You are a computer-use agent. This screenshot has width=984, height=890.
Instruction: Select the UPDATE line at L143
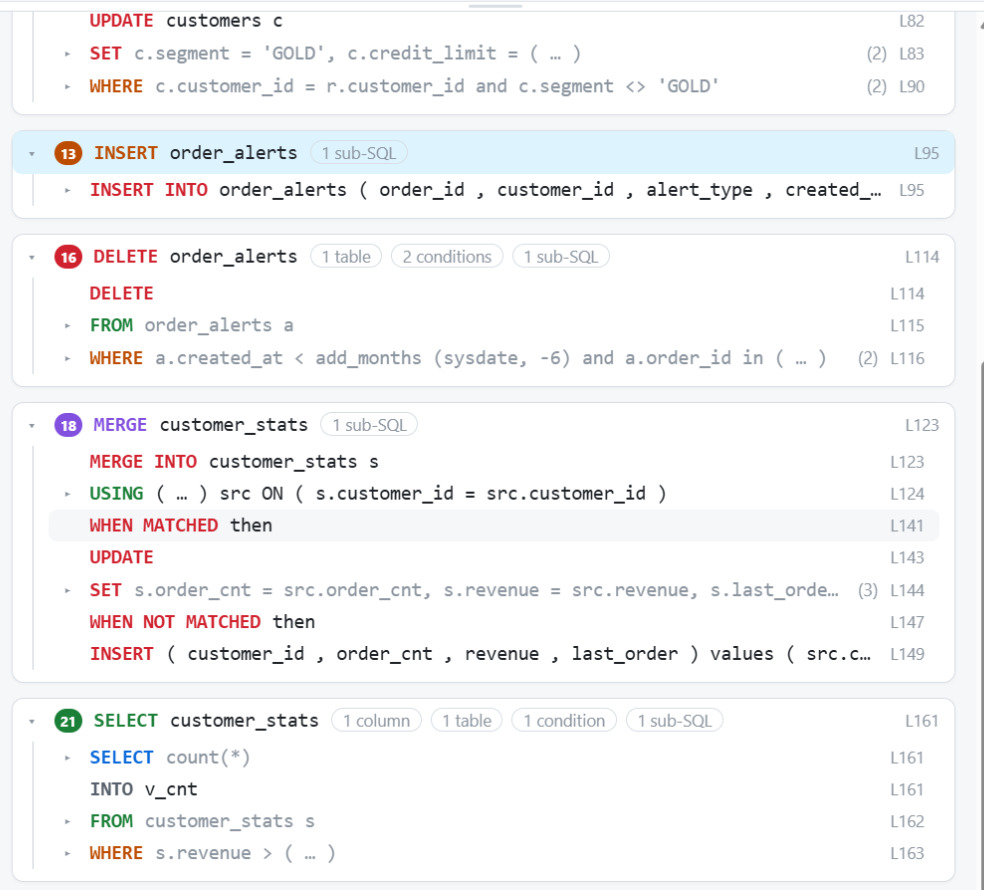pyautogui.click(x=493, y=558)
